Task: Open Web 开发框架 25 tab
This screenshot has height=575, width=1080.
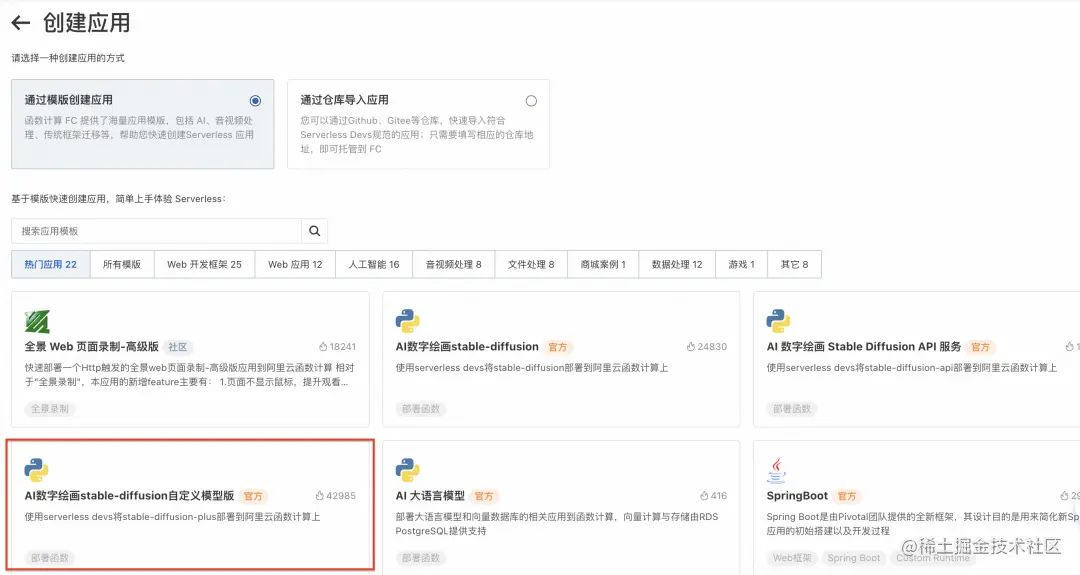Action: click(205, 264)
